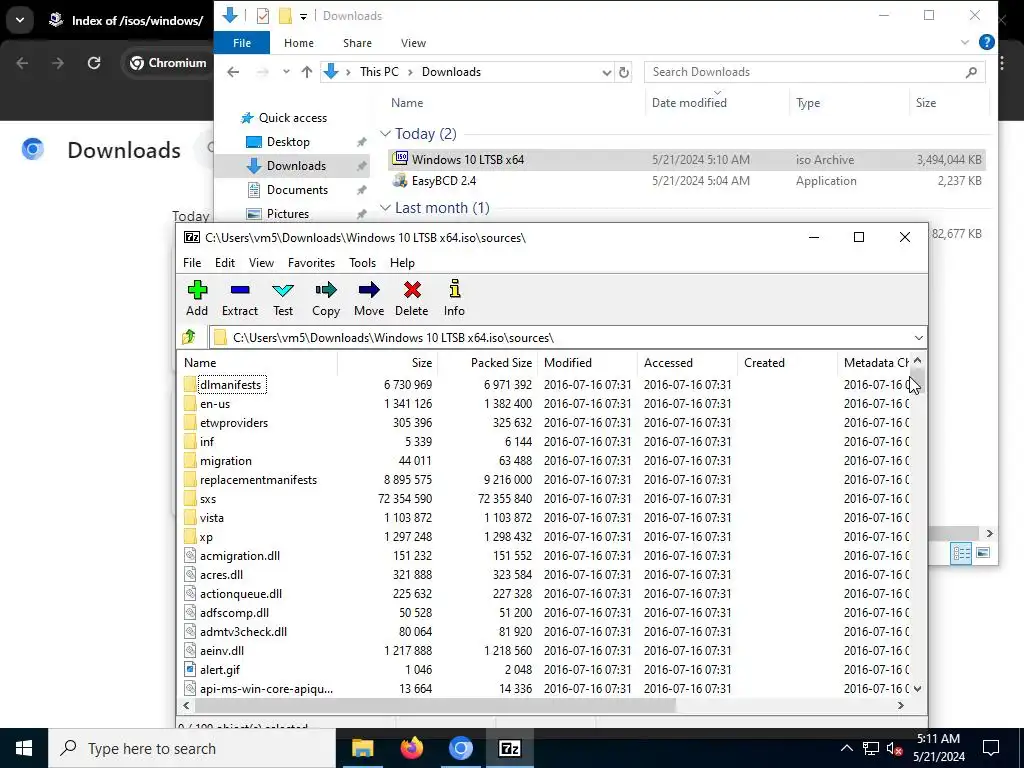
Task: Click the 7-Zip horizontal scrollbar thumb
Action: (435, 705)
